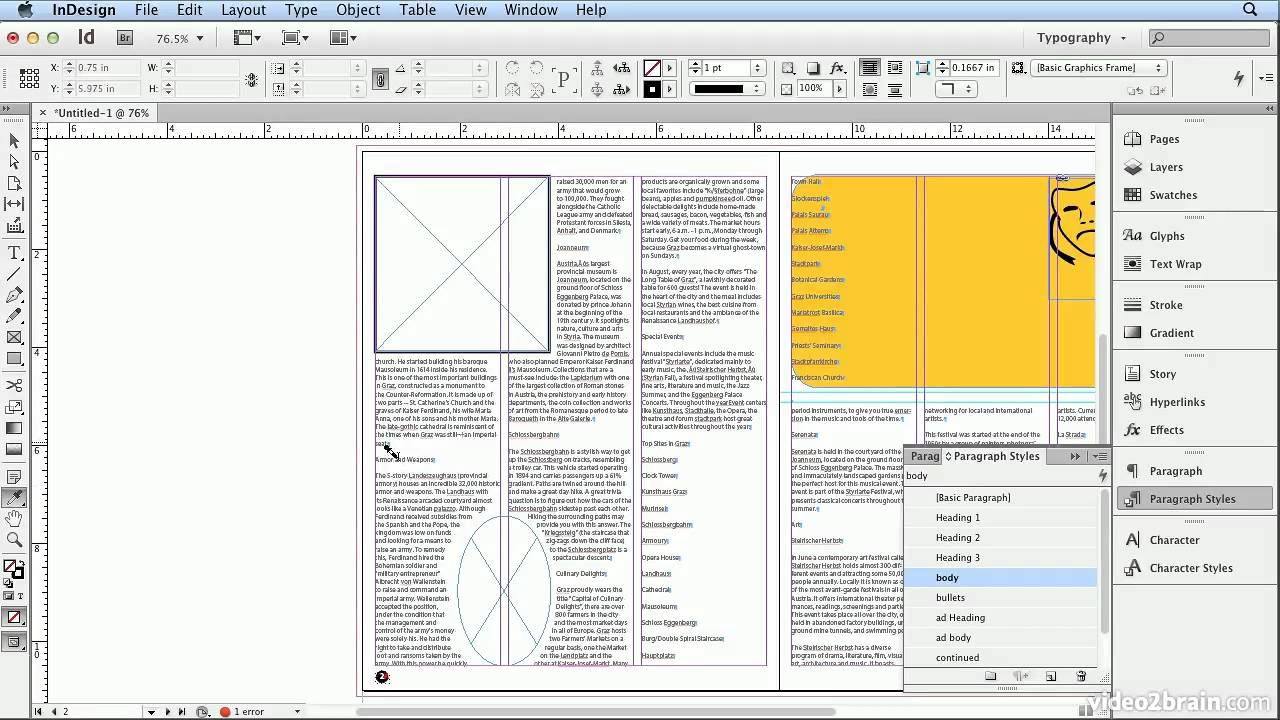The width and height of the screenshot is (1280, 720).
Task: Open the zoom level dropdown showing 76.5%
Action: [179, 38]
